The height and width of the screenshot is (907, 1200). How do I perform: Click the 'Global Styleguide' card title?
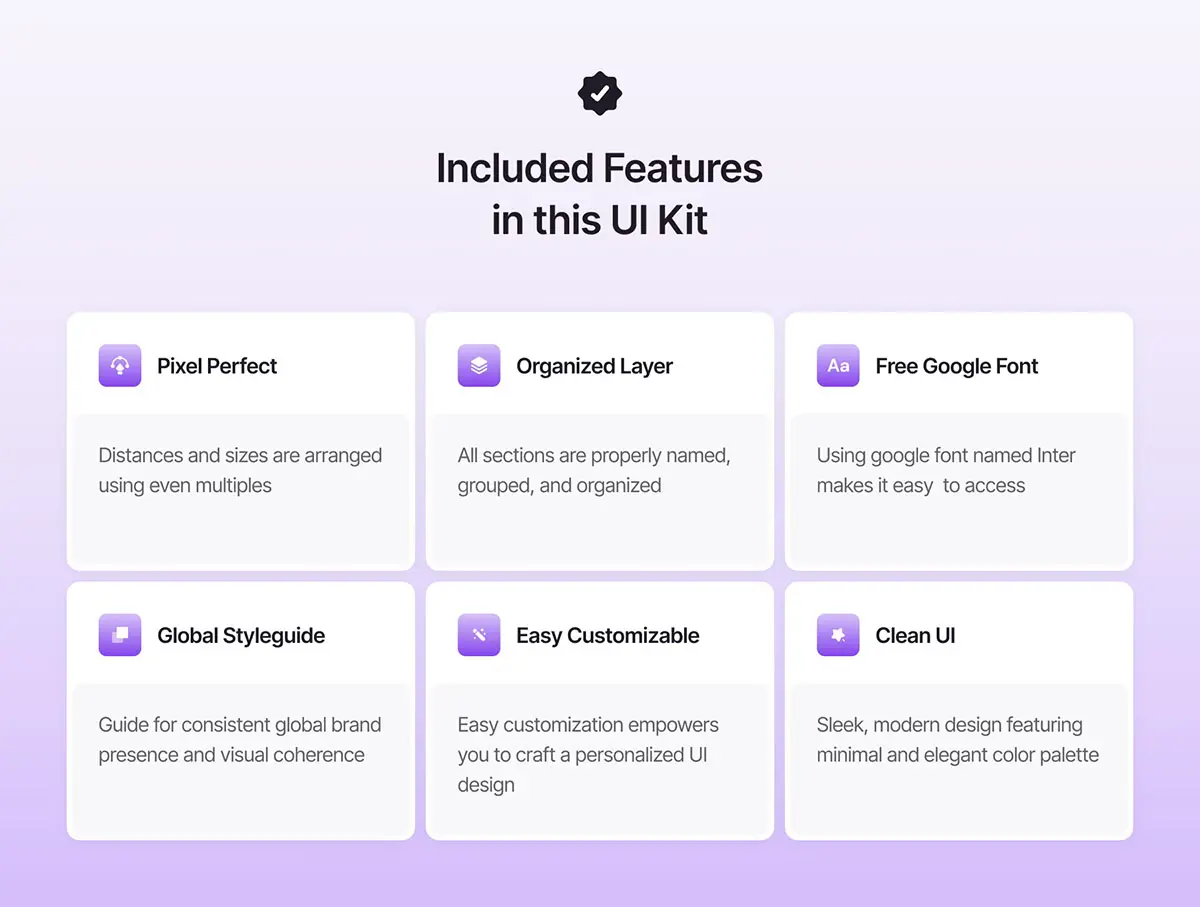point(241,635)
